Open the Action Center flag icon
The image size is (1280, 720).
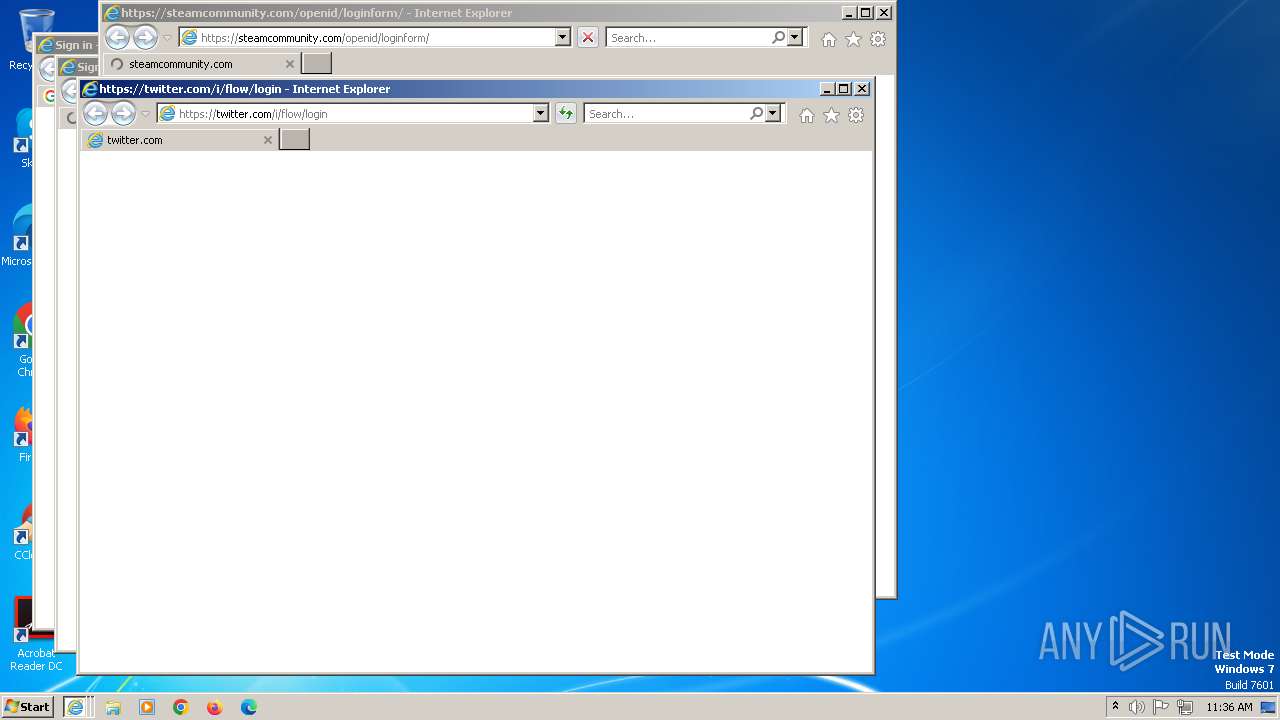[x=1161, y=707]
